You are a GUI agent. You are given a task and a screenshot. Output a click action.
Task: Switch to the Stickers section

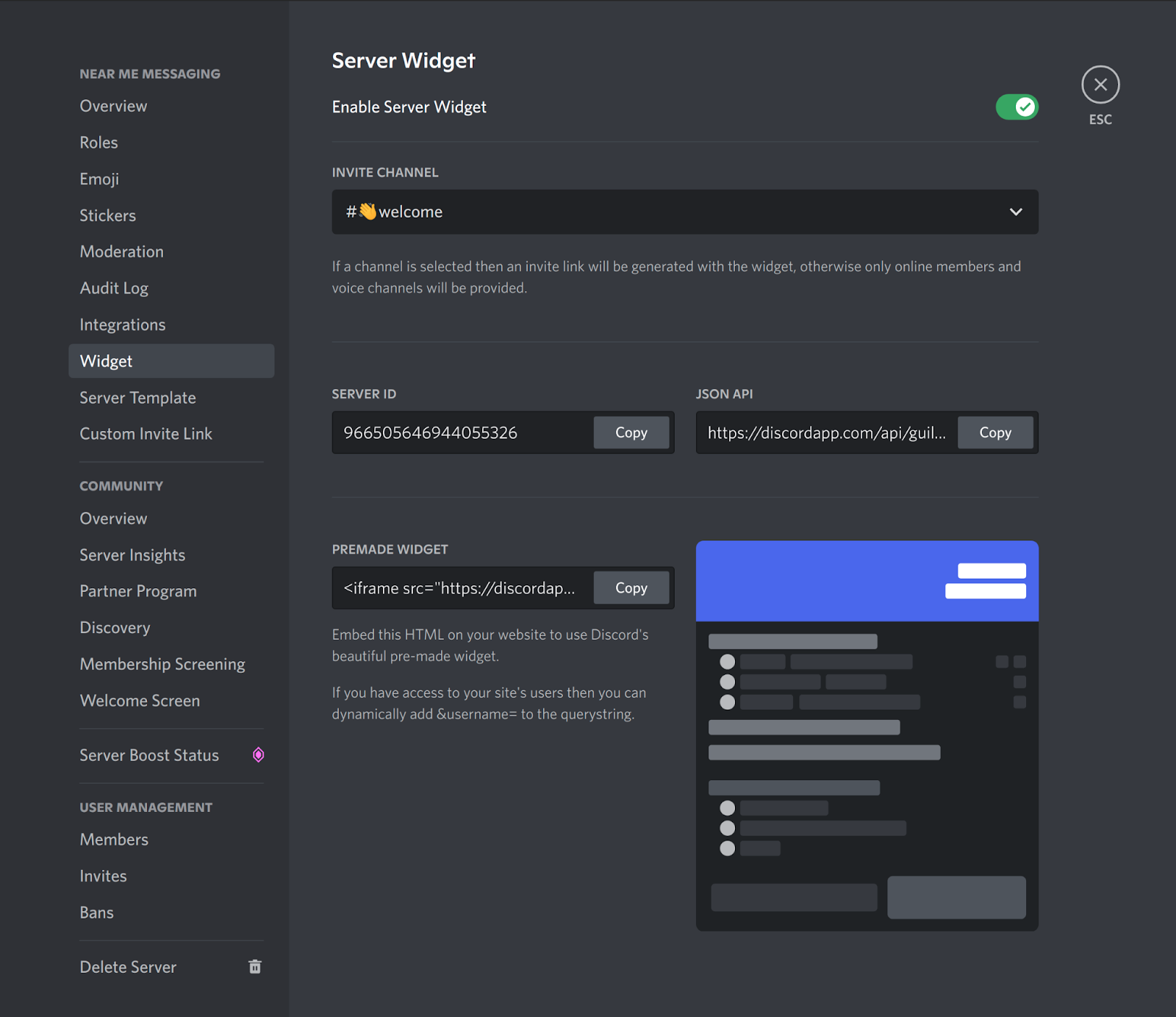point(107,215)
